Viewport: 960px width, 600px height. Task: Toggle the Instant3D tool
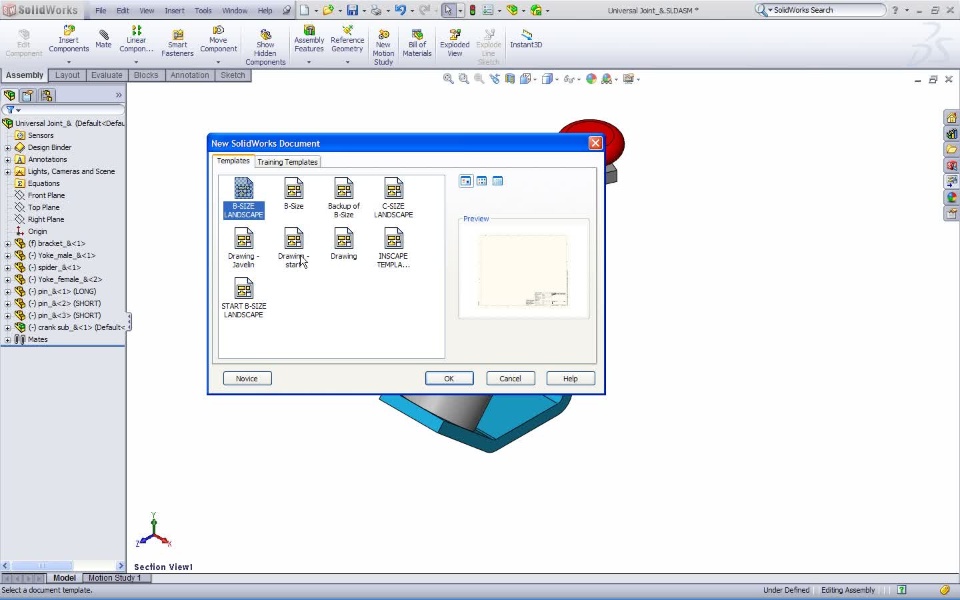[x=526, y=39]
